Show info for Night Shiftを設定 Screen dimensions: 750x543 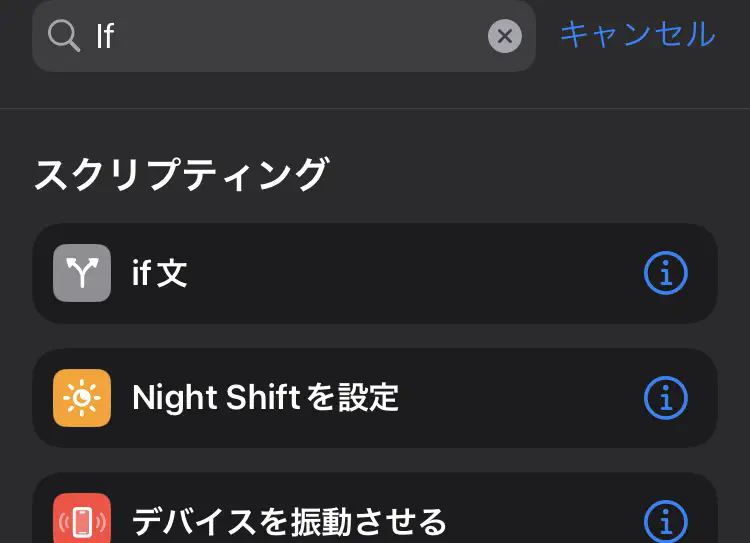point(666,398)
